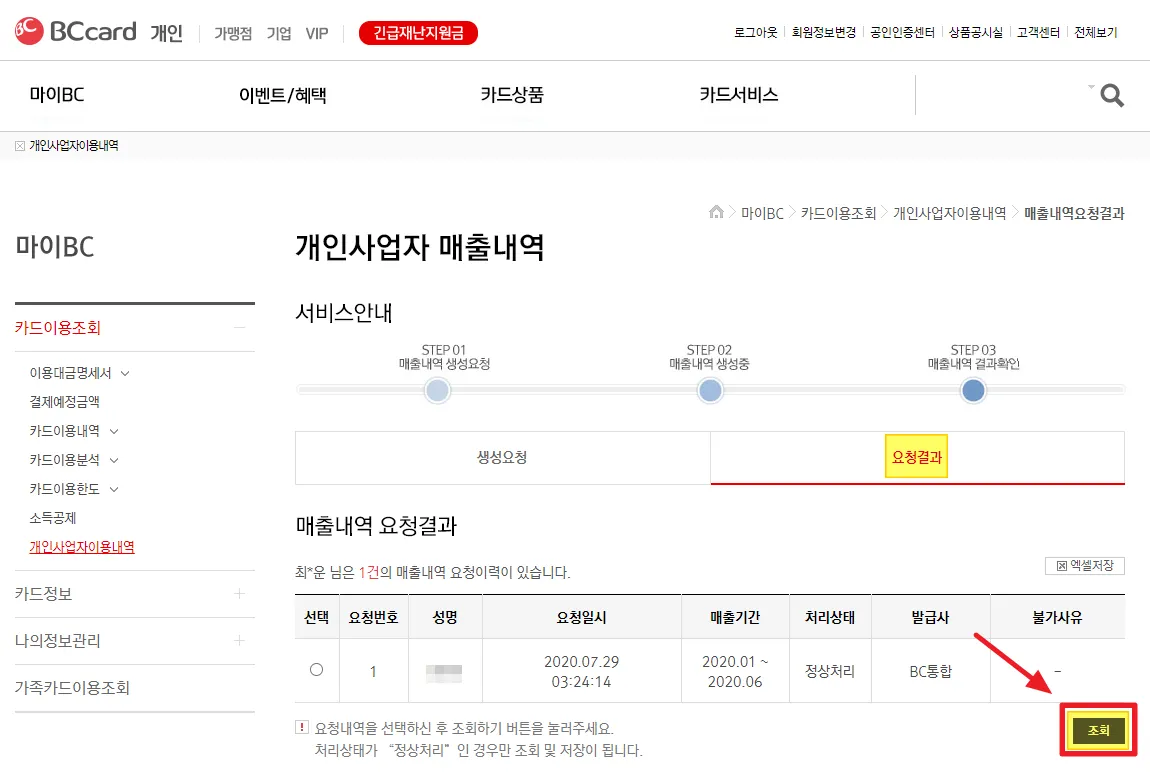The image size is (1150, 773).
Task: Click STEP 01 progress marker
Action: point(438,390)
